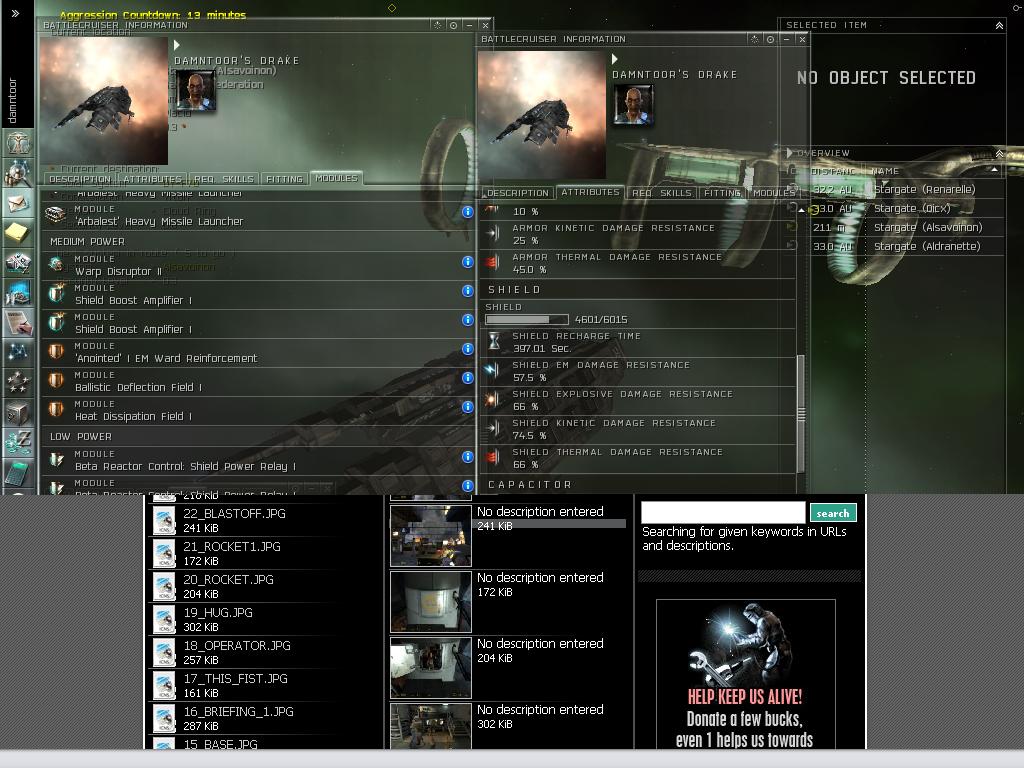Screen dimensions: 1024x768
Task: Click the Shield Explosive Damage Resistance icon
Action: tap(494, 400)
